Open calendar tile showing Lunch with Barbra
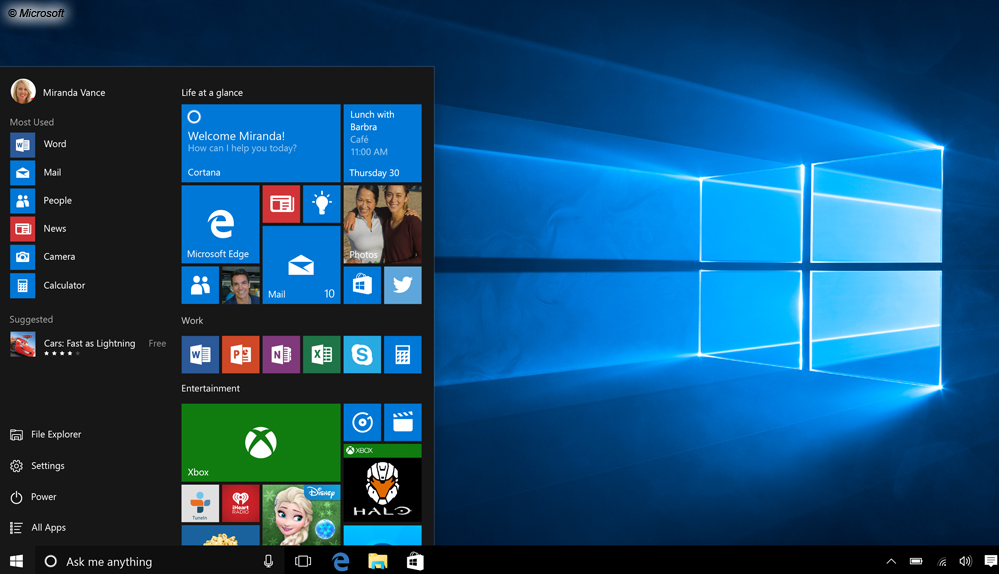999x574 pixels. [382, 143]
